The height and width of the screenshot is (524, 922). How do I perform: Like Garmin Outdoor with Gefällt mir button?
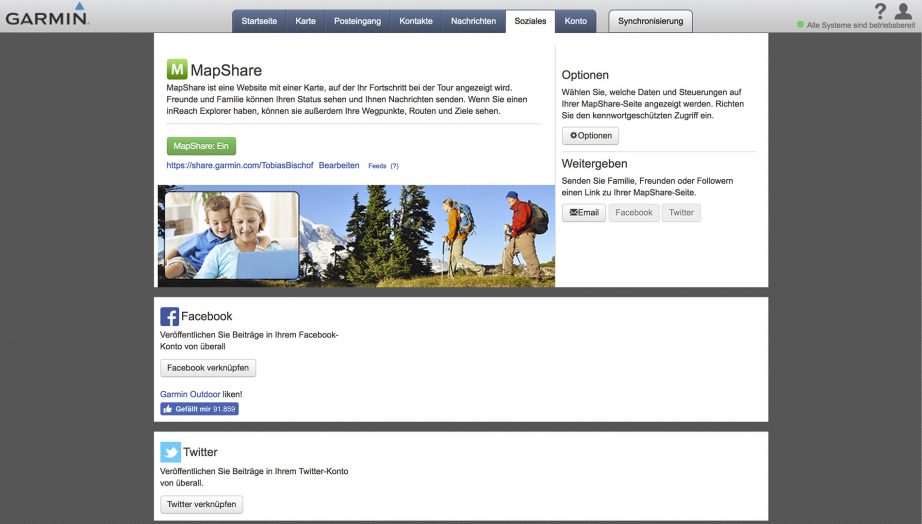click(x=200, y=409)
